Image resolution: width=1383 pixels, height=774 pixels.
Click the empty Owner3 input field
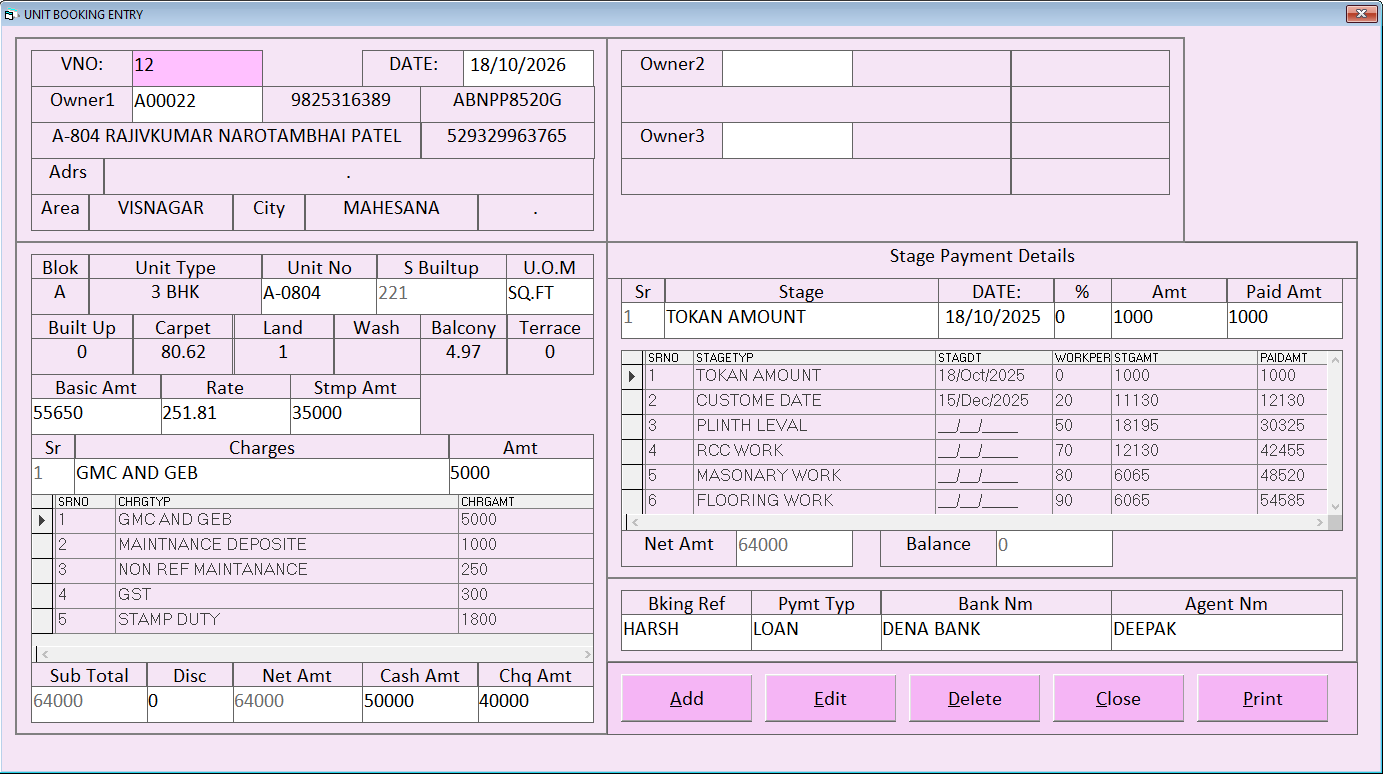pyautogui.click(x=787, y=140)
